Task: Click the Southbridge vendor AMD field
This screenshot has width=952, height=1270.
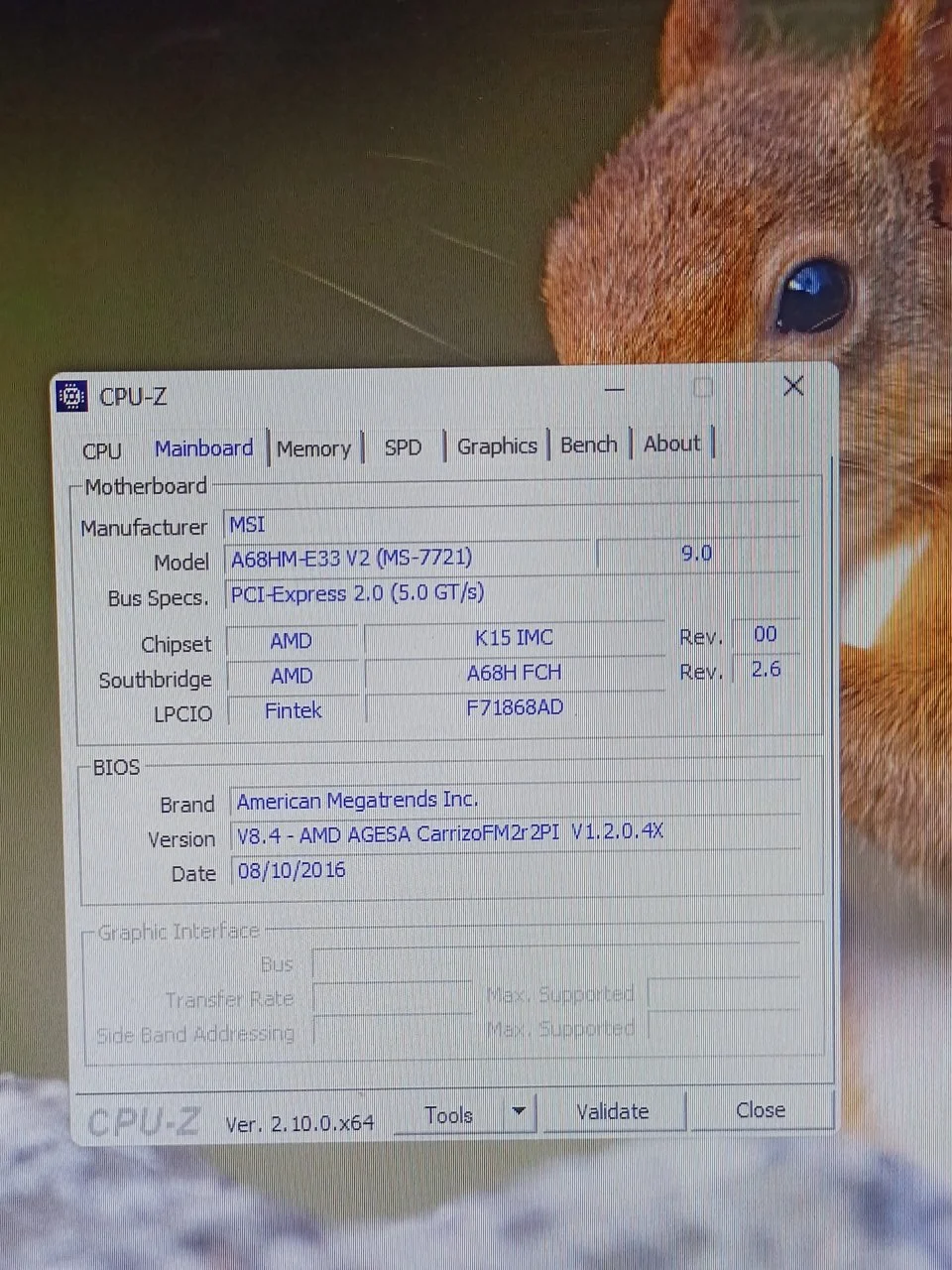Action: tap(292, 676)
